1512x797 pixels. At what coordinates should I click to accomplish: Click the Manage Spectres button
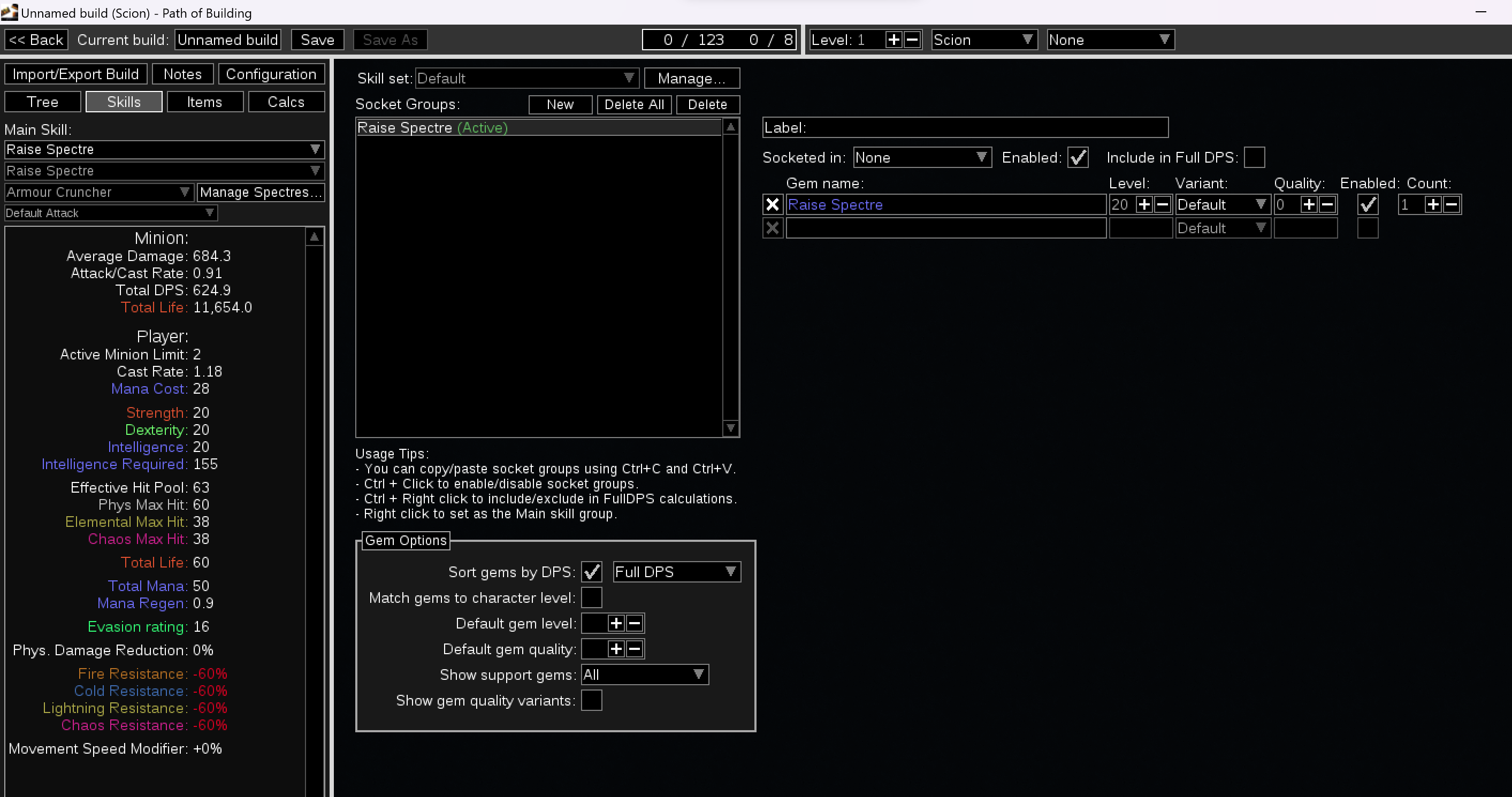261,193
